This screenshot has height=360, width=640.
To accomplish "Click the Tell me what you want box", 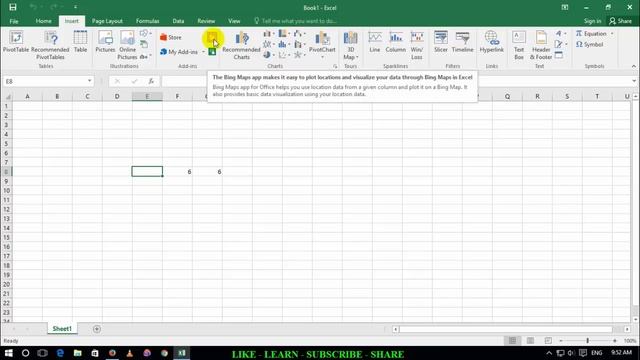I will tap(296, 21).
